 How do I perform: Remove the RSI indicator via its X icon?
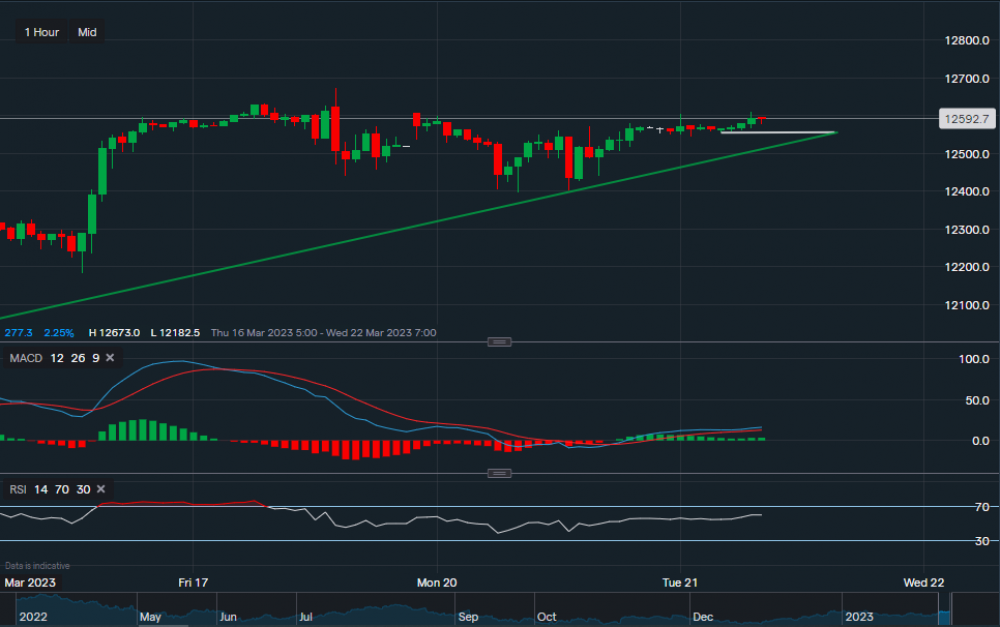[x=99, y=489]
